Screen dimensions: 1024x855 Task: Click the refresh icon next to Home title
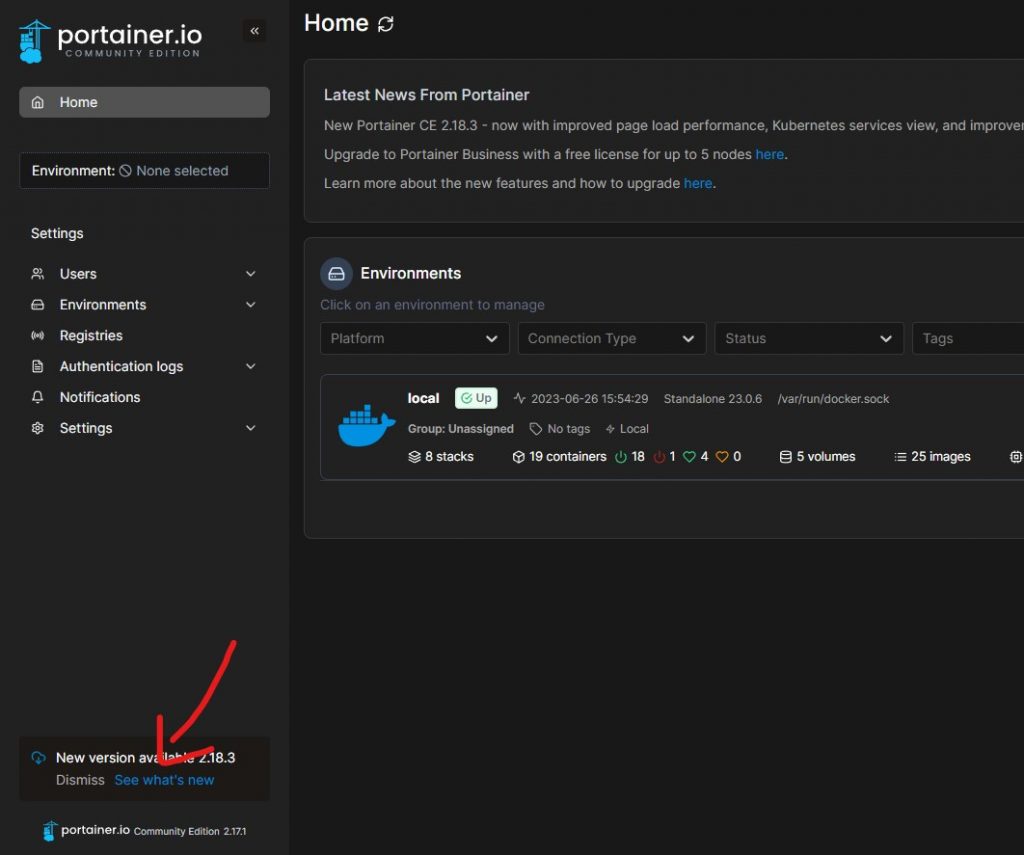(386, 24)
